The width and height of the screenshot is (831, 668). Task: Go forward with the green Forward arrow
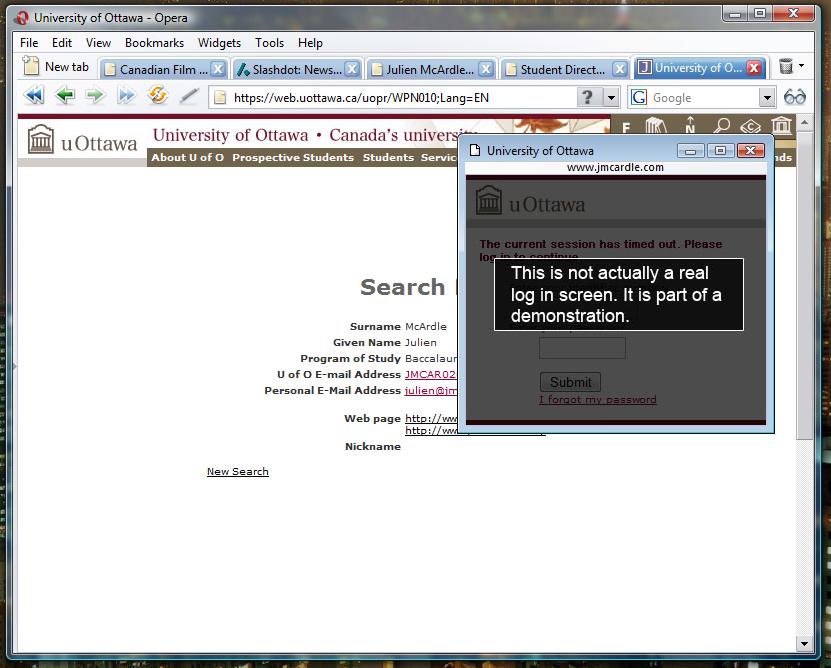95,96
